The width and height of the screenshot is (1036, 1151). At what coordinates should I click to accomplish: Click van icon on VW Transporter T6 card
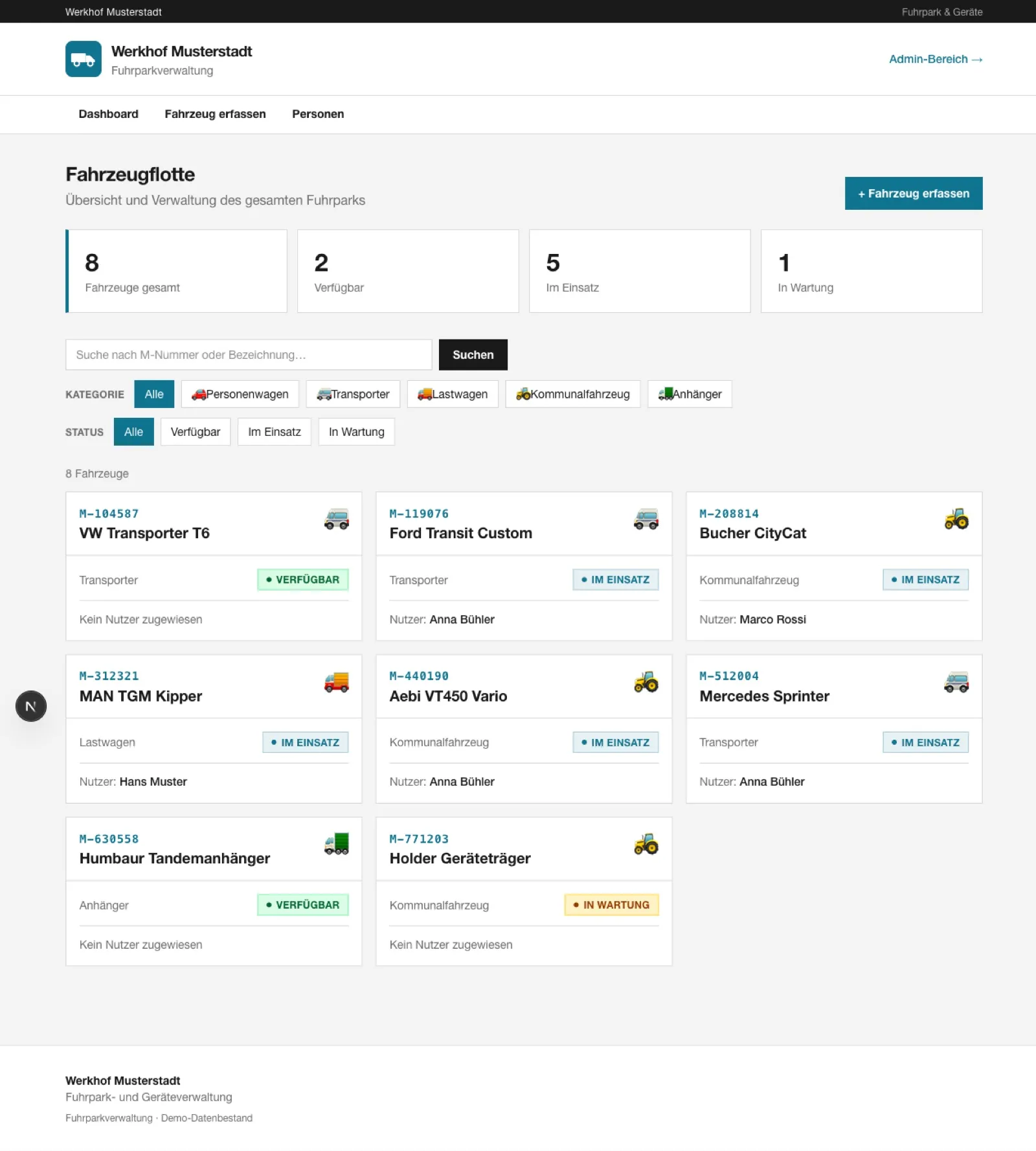(x=336, y=519)
